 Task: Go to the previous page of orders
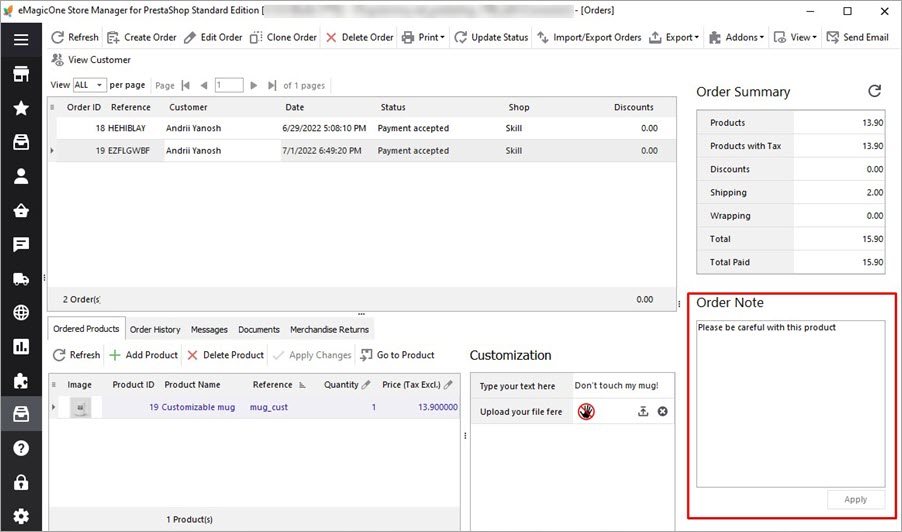pos(204,86)
